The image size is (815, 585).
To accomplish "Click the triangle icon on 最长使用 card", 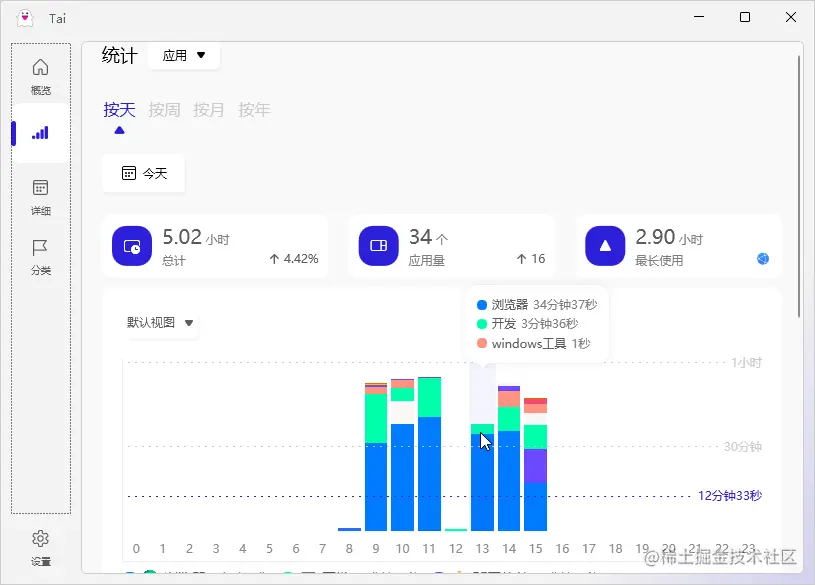I will click(x=605, y=246).
